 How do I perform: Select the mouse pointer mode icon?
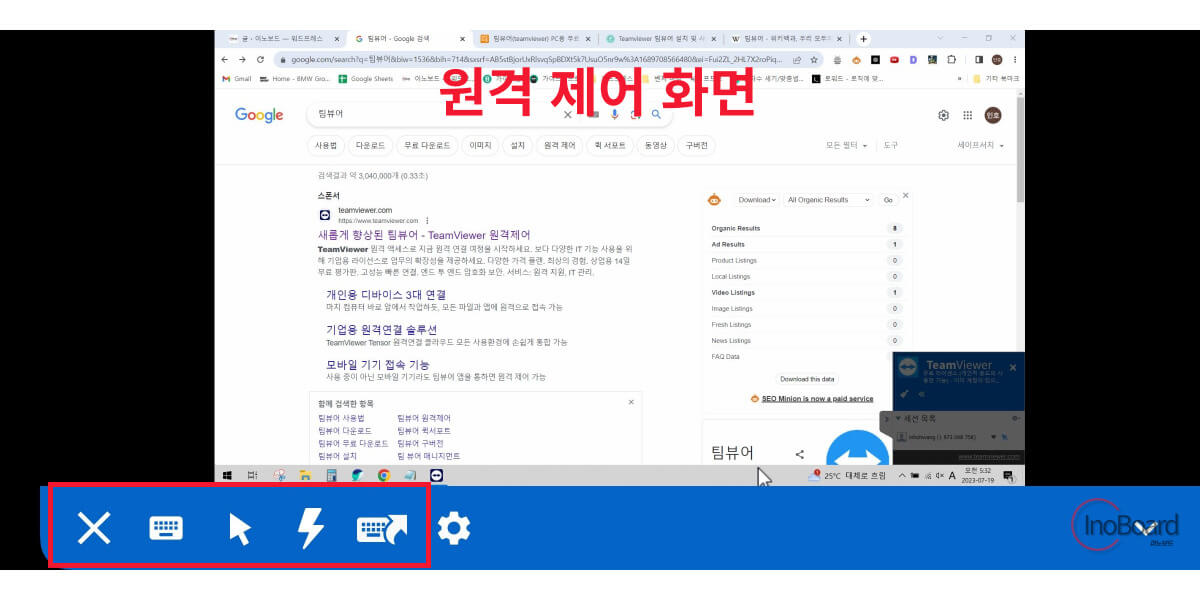point(240,528)
